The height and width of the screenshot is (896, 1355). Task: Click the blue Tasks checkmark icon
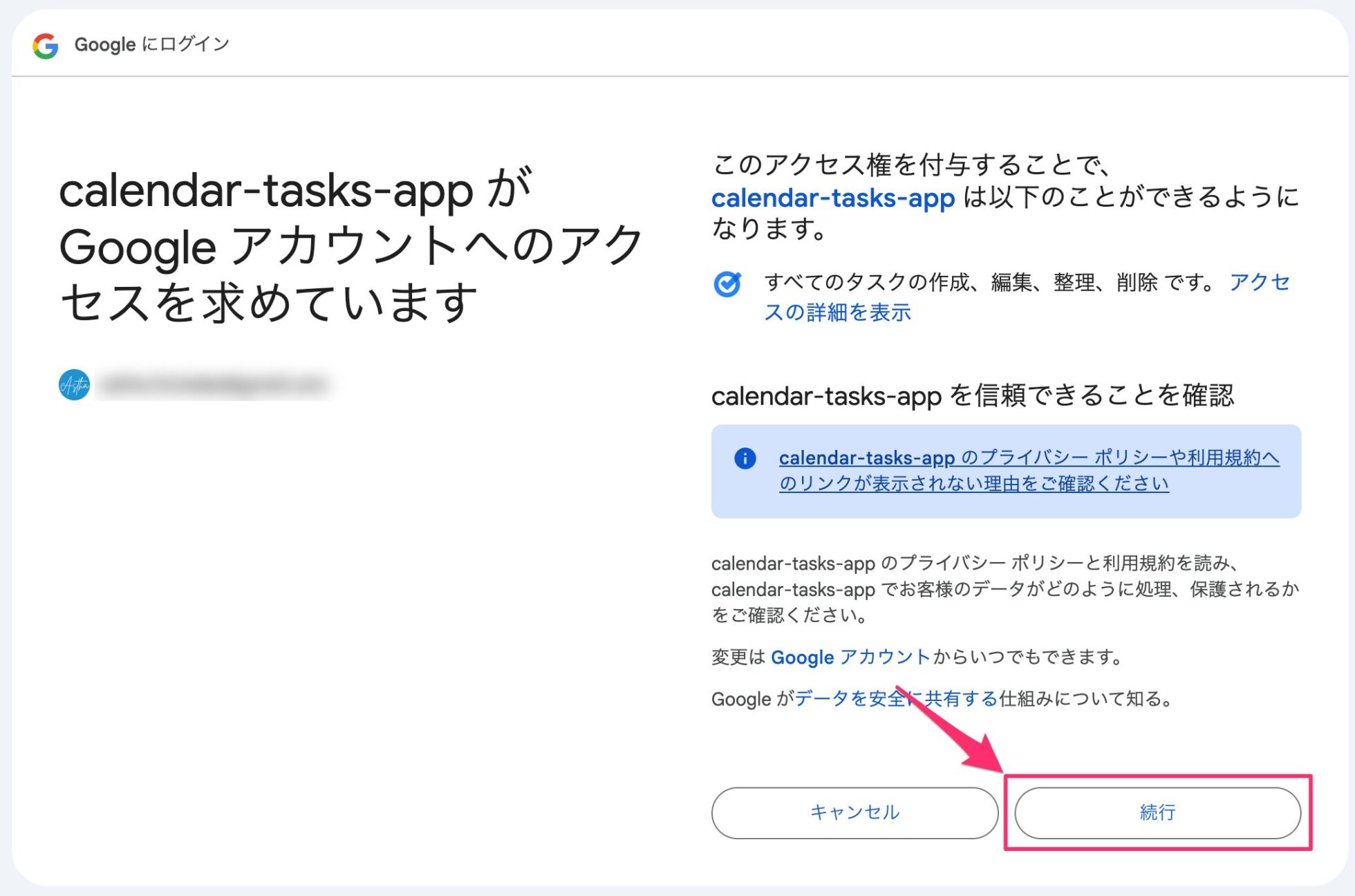tap(727, 284)
